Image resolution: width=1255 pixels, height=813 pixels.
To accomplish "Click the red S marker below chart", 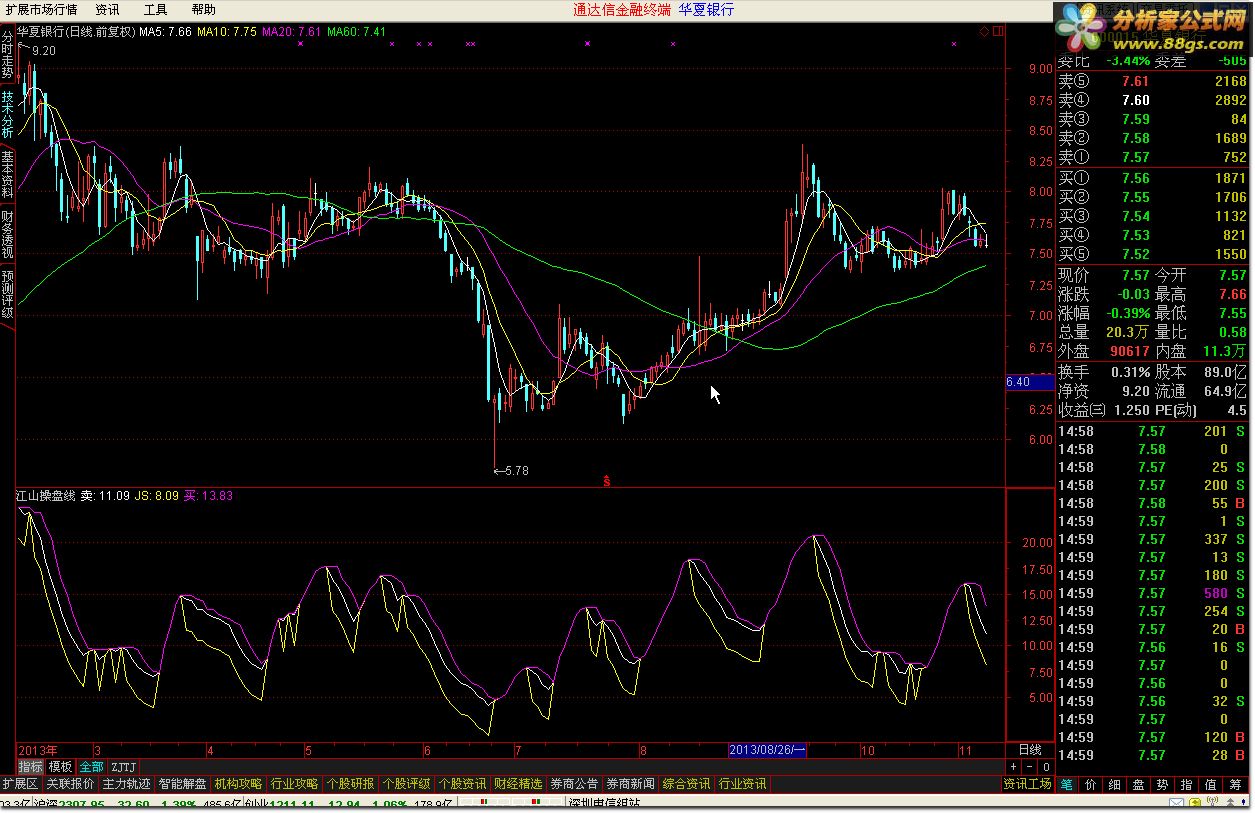I will (606, 481).
